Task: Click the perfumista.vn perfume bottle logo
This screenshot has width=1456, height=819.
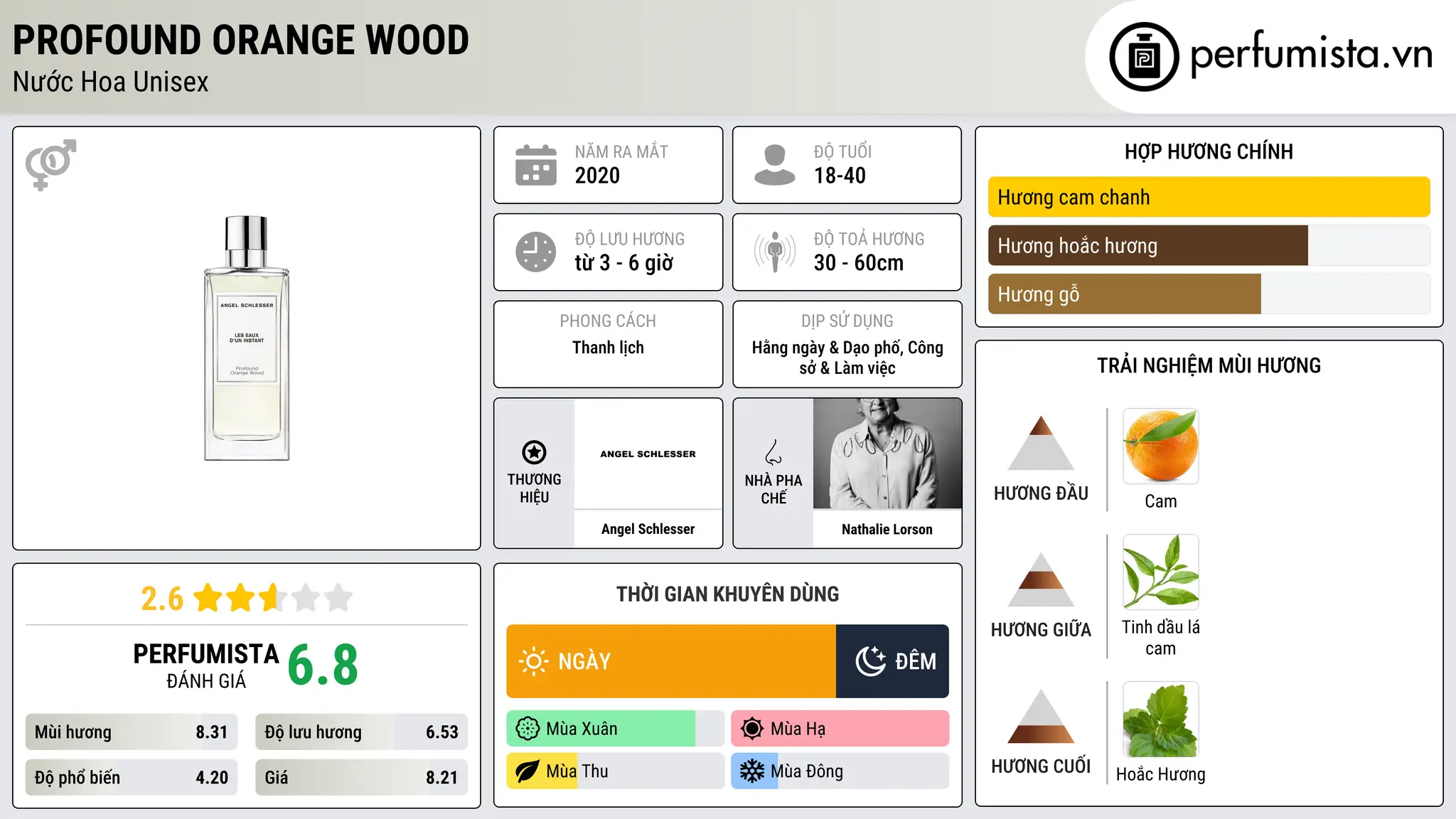Action: click(1144, 57)
